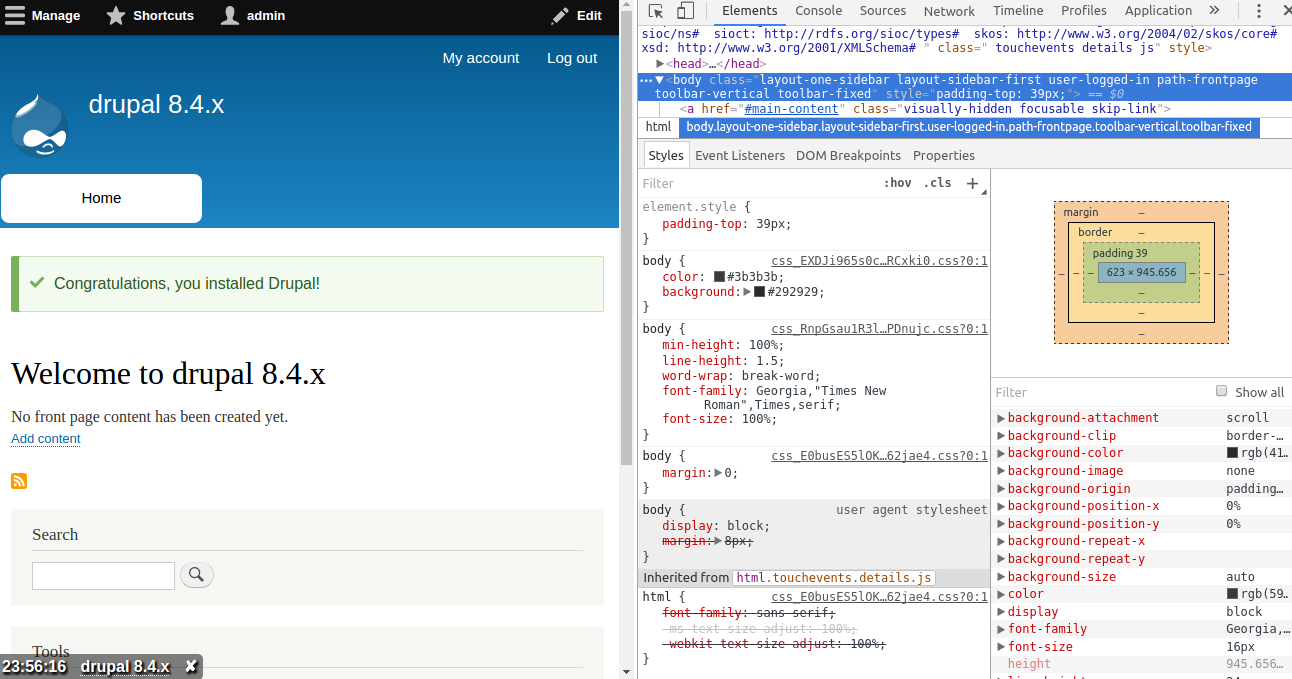1292x679 pixels.
Task: Open the Application tab
Action: [1158, 11]
